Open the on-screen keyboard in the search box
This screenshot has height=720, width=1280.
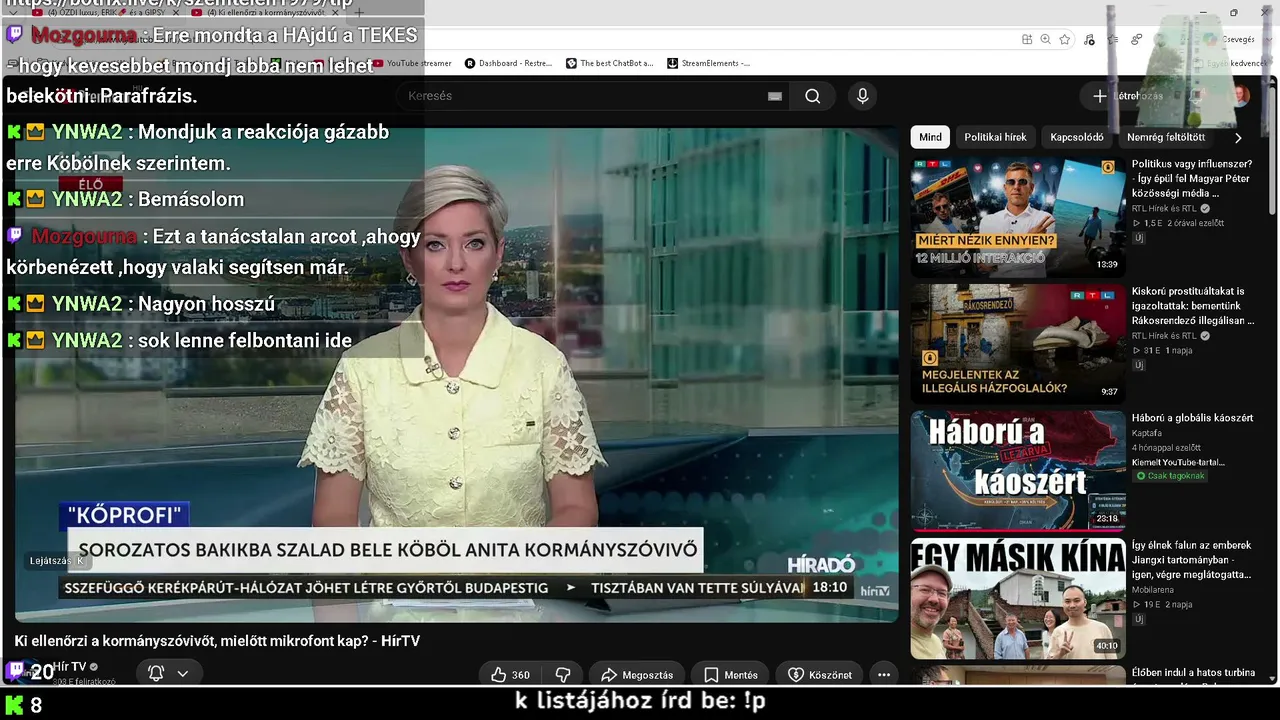(x=774, y=96)
